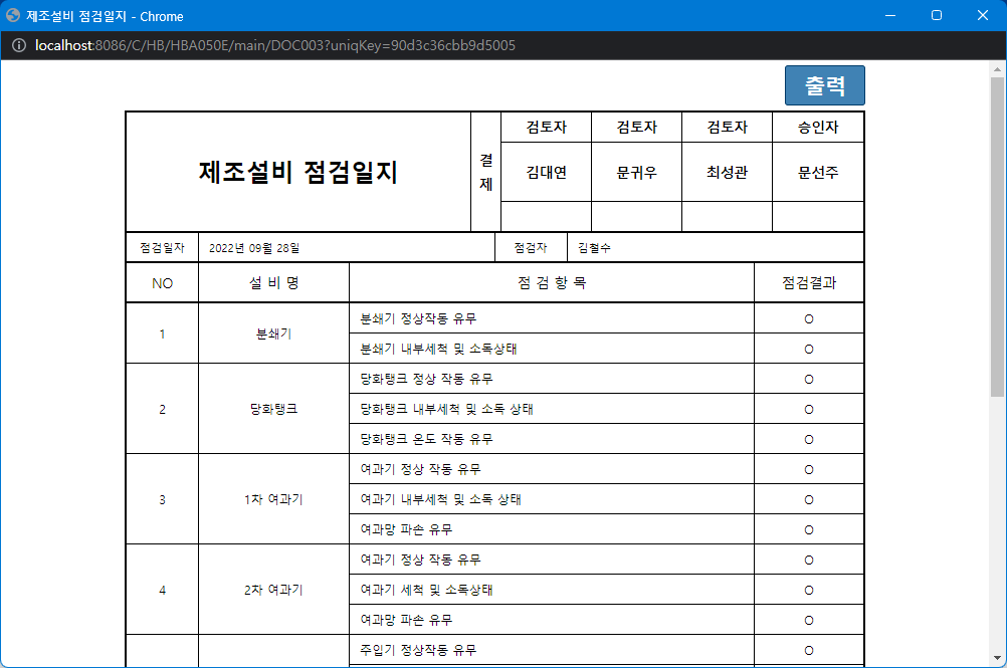Click row number 2 cell
1007x668 pixels.
(162, 409)
